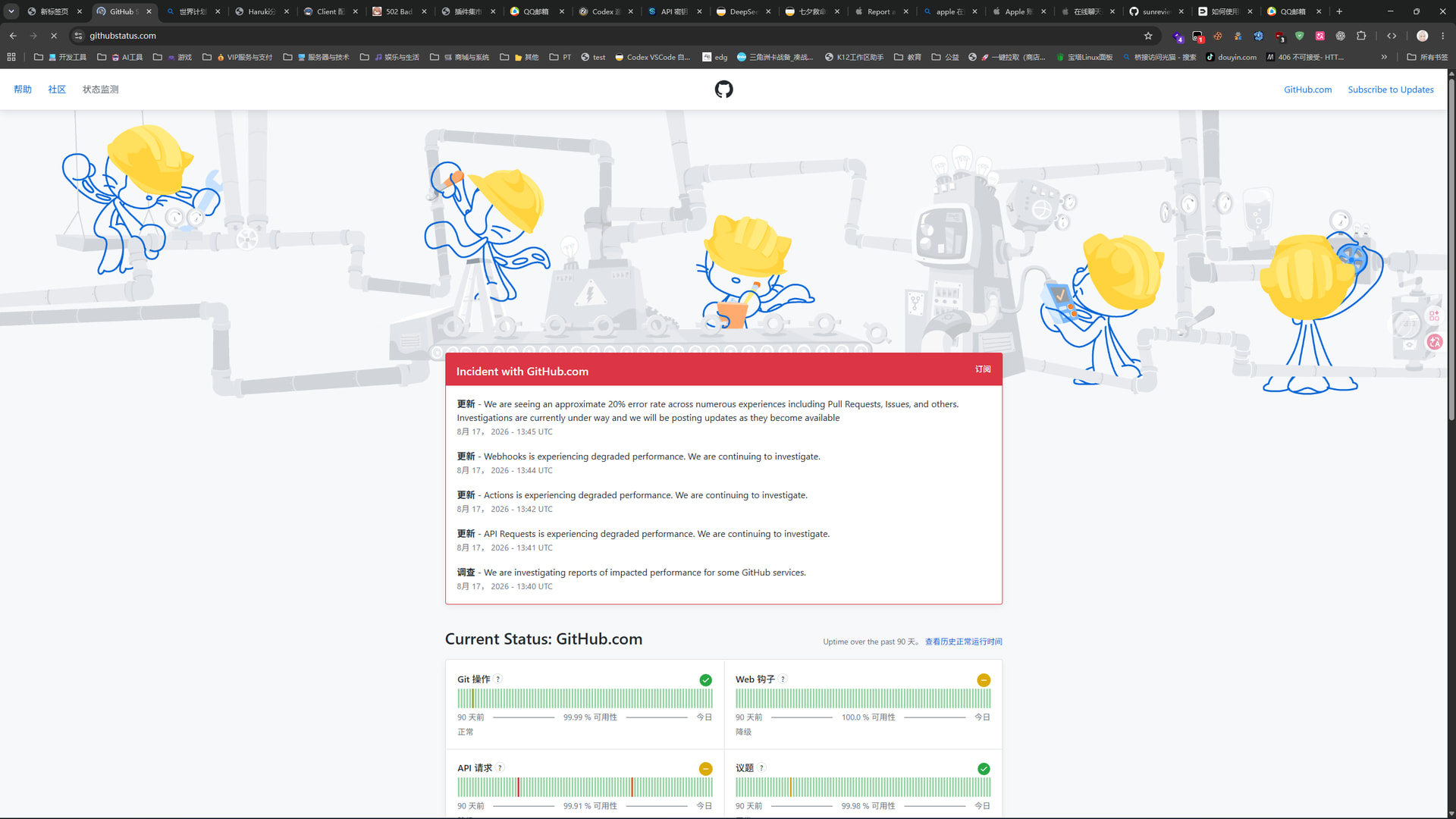Open a new browser tab

click(x=1339, y=11)
